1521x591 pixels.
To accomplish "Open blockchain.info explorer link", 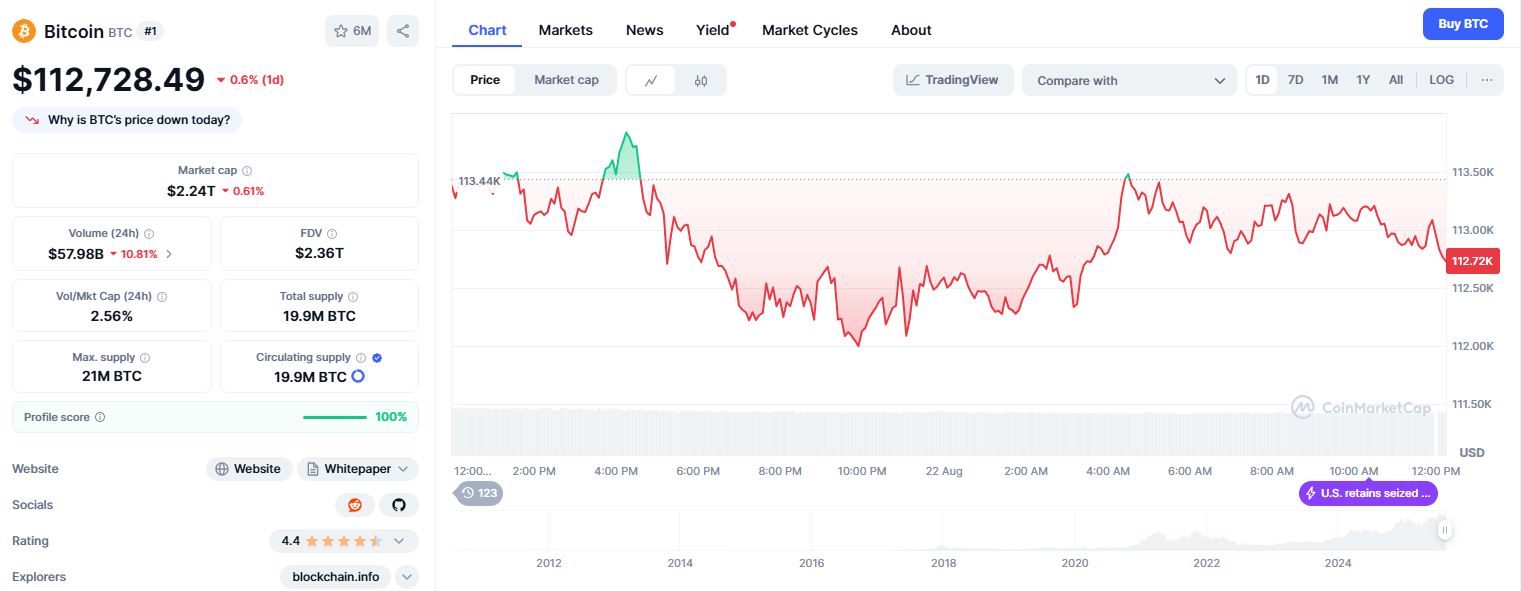I will [336, 577].
